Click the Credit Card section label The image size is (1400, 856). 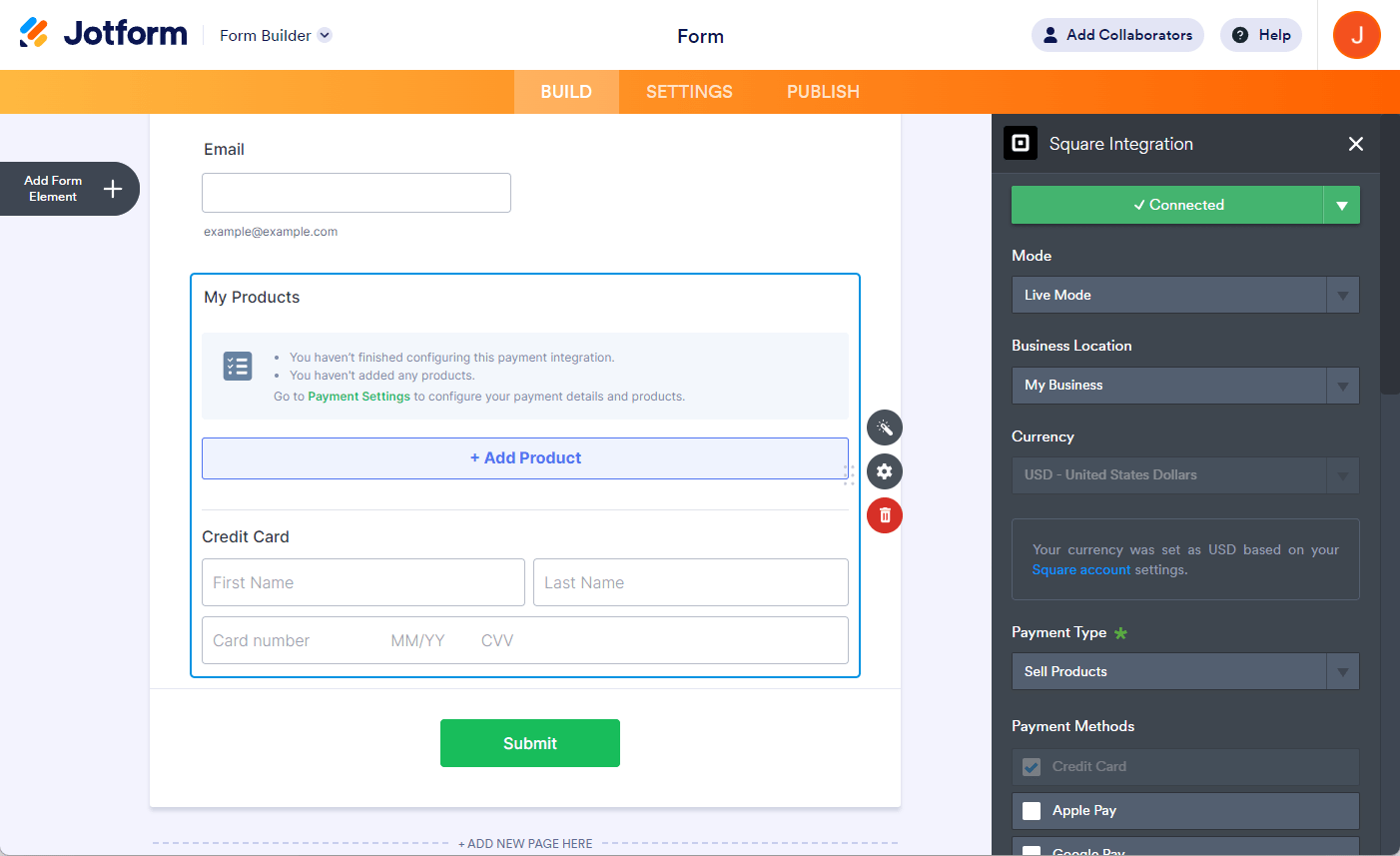point(246,536)
